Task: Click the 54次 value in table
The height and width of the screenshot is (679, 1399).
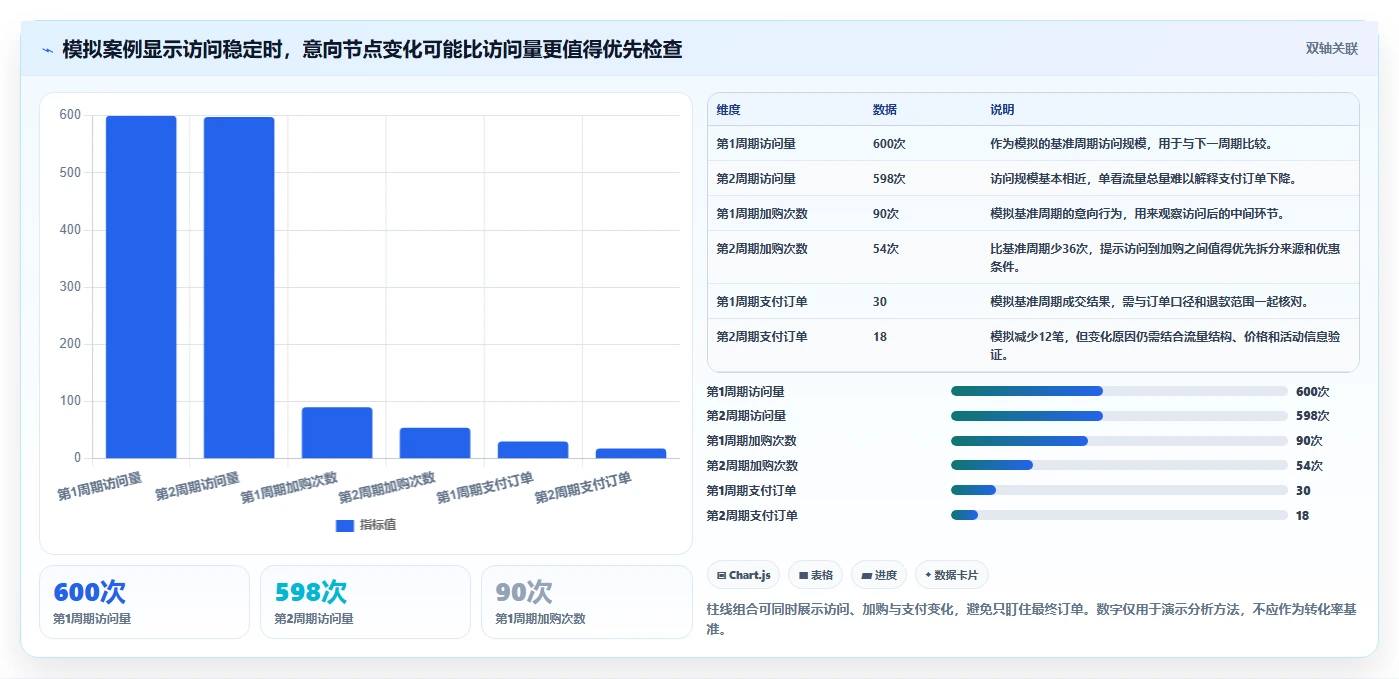Action: click(x=885, y=249)
